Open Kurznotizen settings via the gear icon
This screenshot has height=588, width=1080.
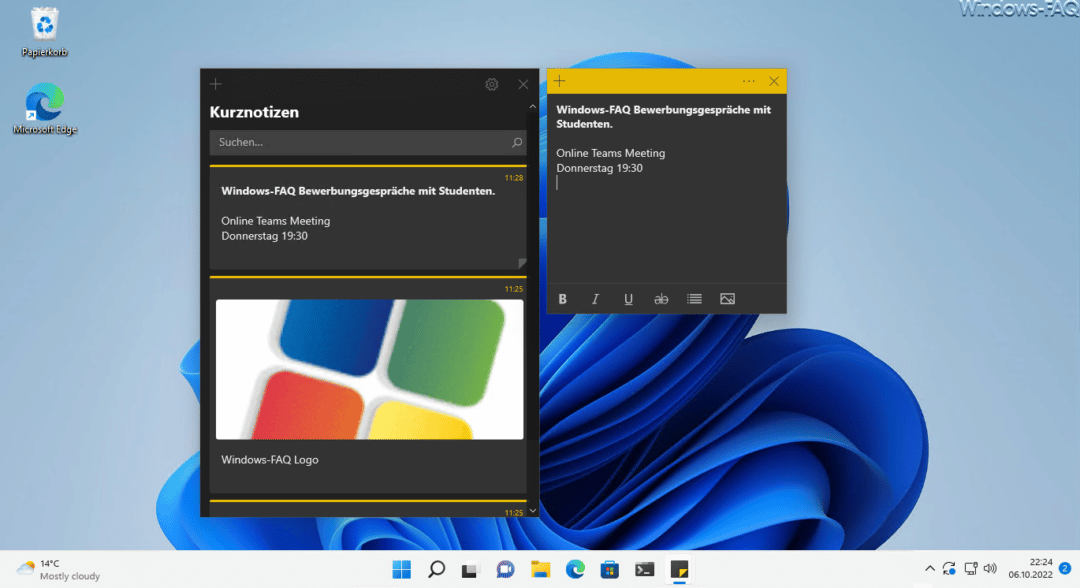(x=491, y=84)
